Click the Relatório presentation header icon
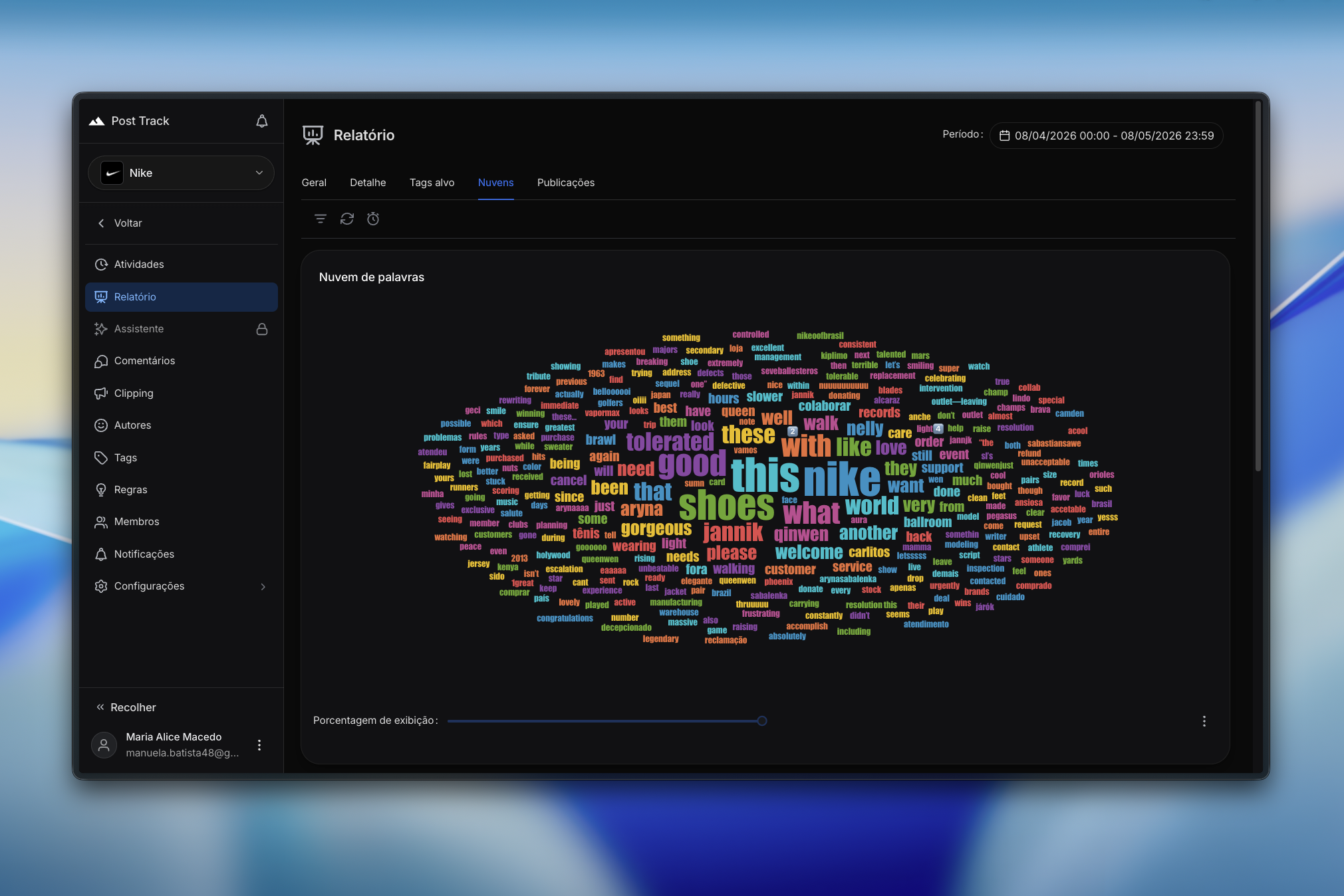The image size is (1344, 896). coord(313,135)
